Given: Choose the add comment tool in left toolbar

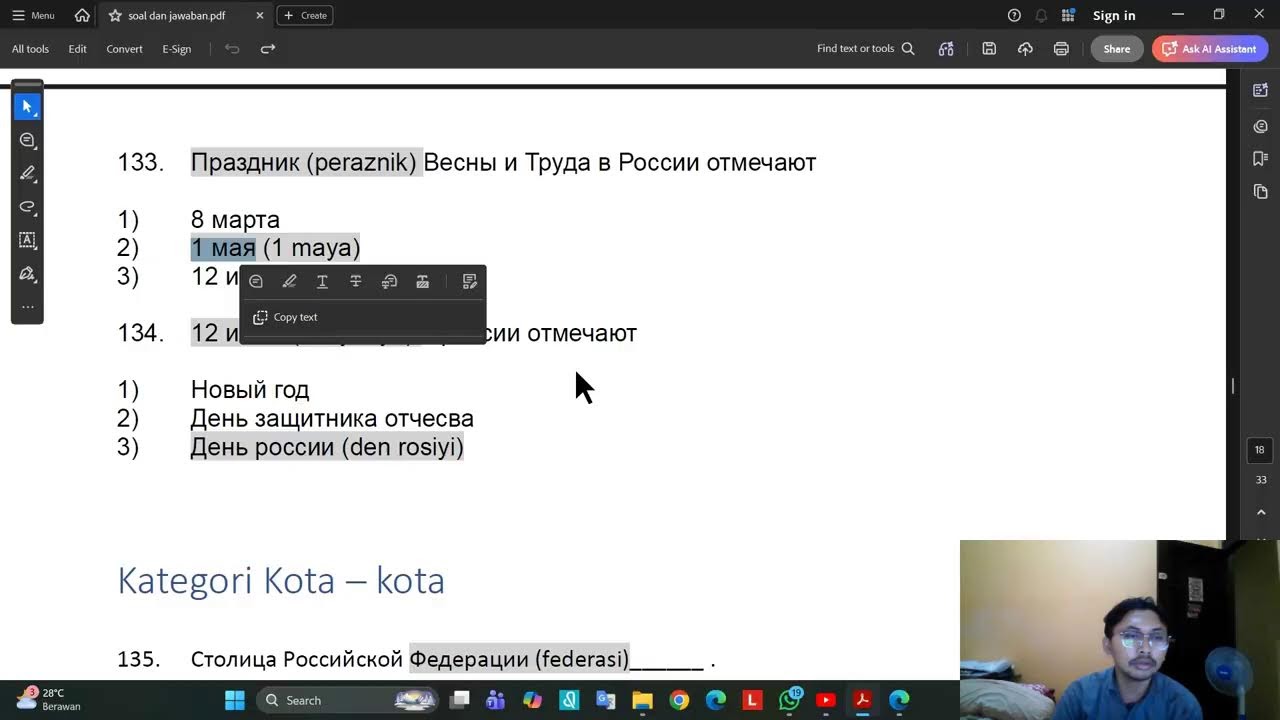Looking at the screenshot, I should click(x=27, y=140).
